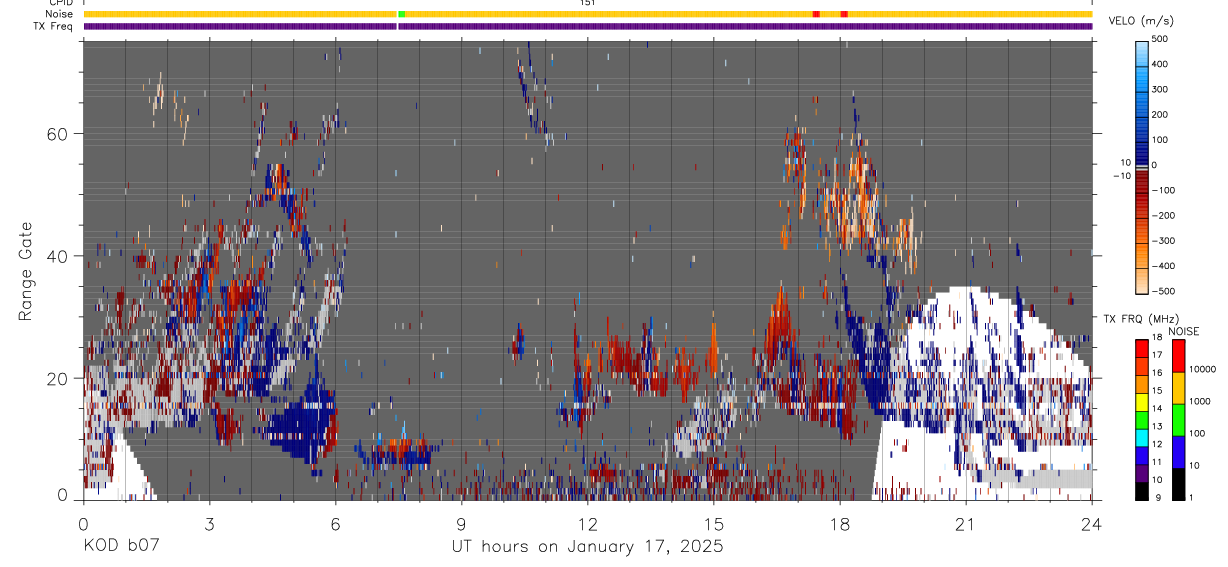Click 'UT hours on January 17, 2025' label
Screen dimensions: 1228x567
pyautogui.click(x=586, y=547)
